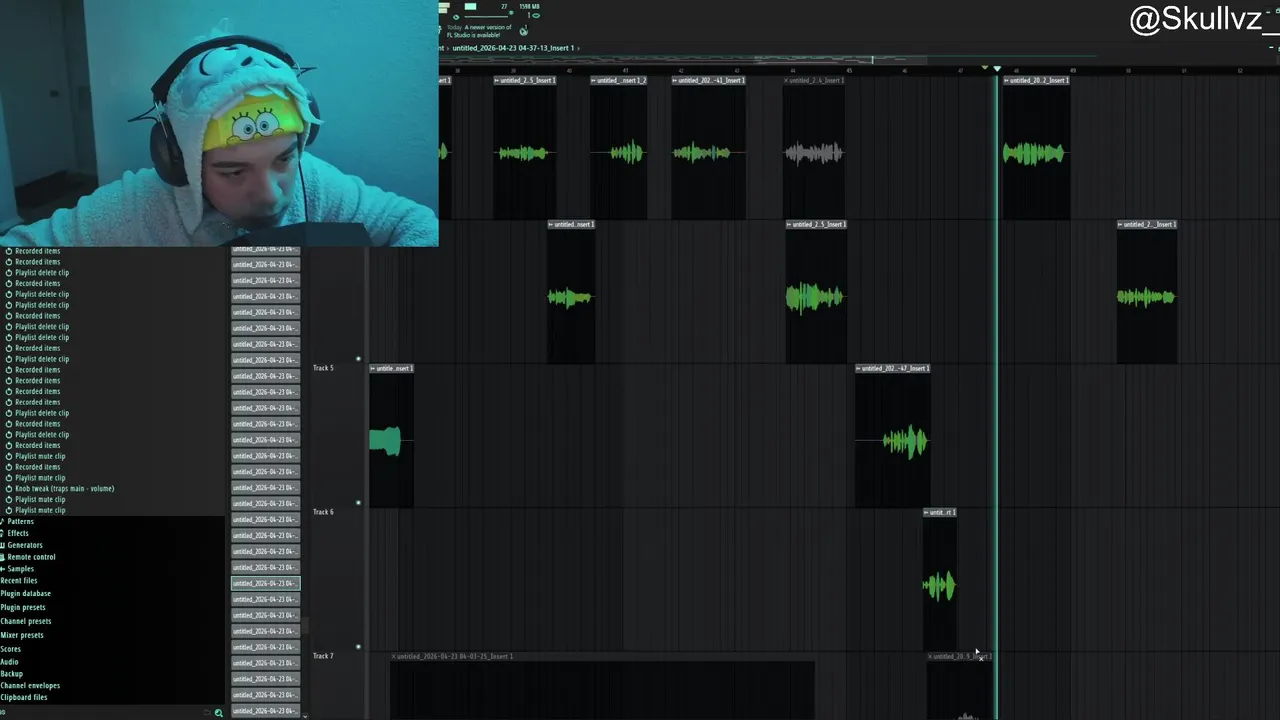Click the browser search magnifier icon
1280x720 pixels.
218,713
